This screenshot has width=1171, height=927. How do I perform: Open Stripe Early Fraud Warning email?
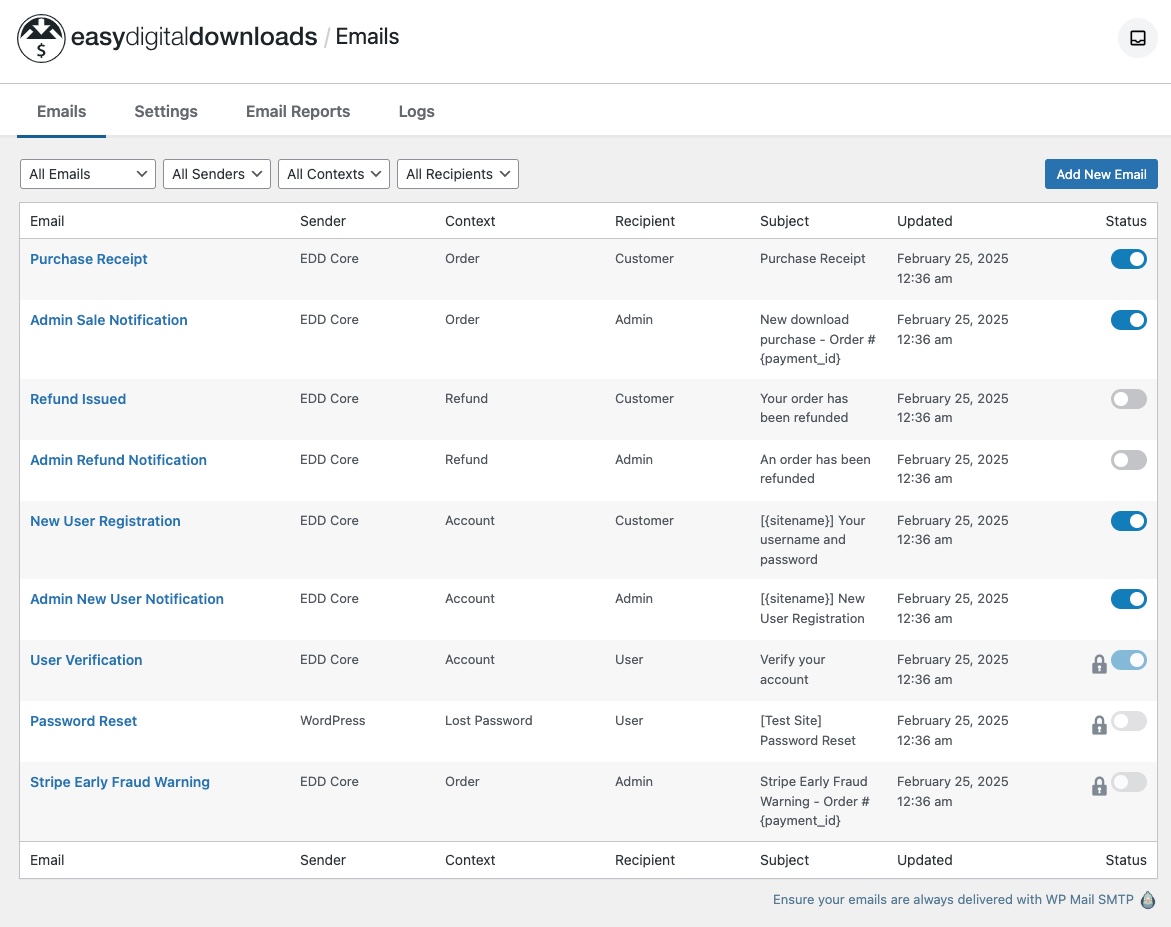119,782
